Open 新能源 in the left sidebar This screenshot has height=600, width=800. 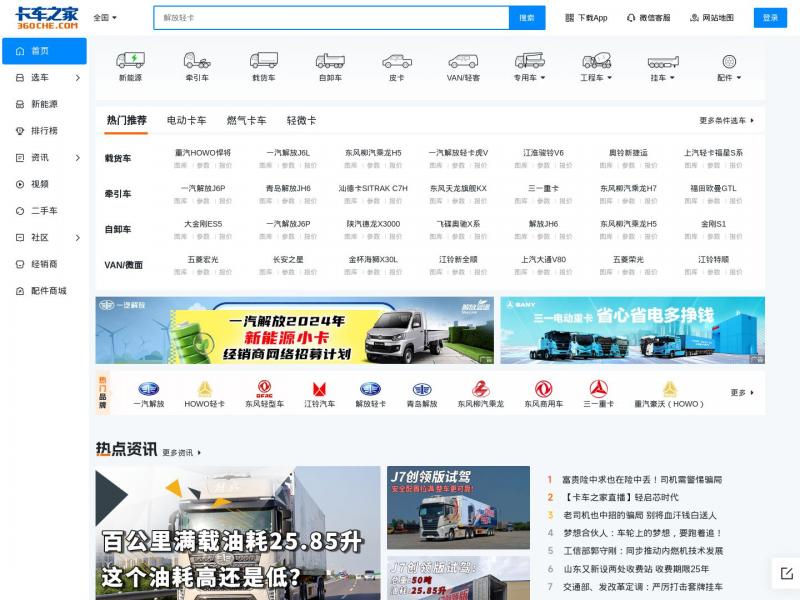coord(44,104)
